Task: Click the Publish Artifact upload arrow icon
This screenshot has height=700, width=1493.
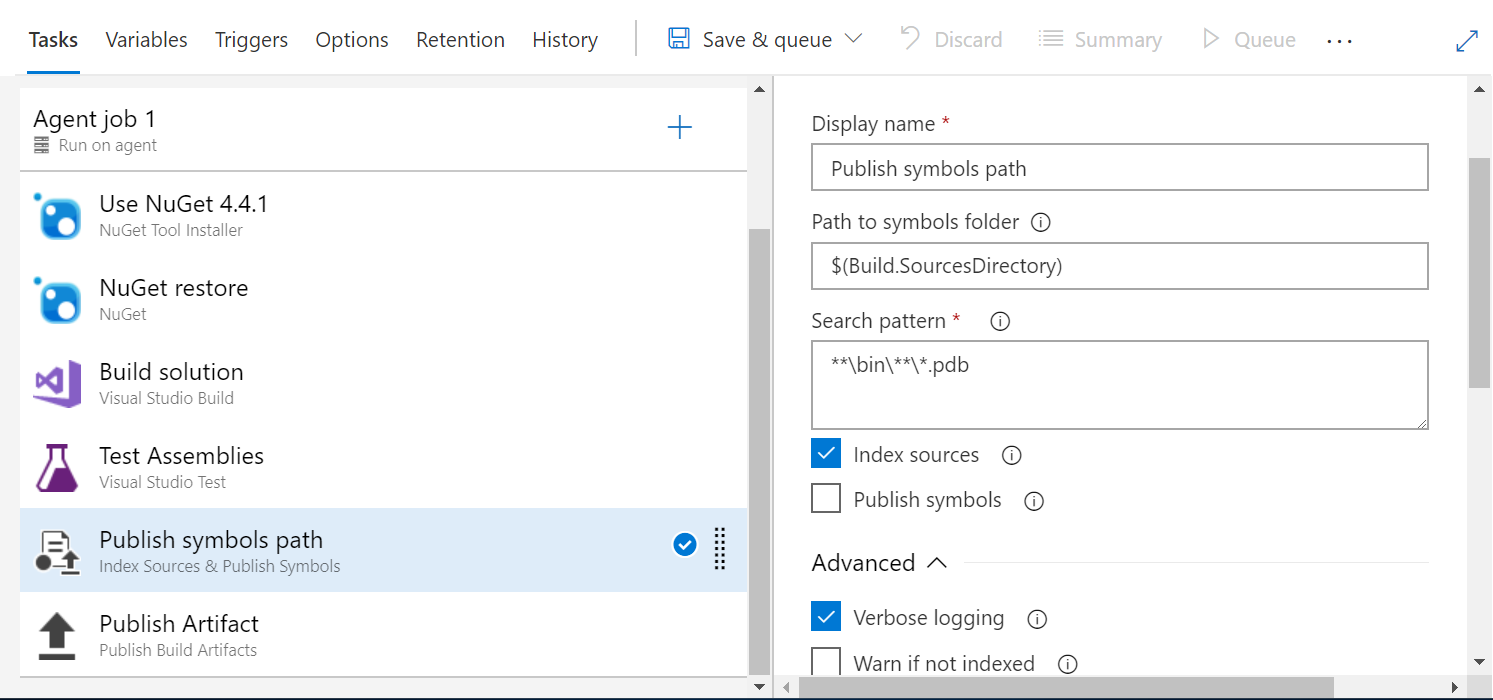Action: (57, 636)
